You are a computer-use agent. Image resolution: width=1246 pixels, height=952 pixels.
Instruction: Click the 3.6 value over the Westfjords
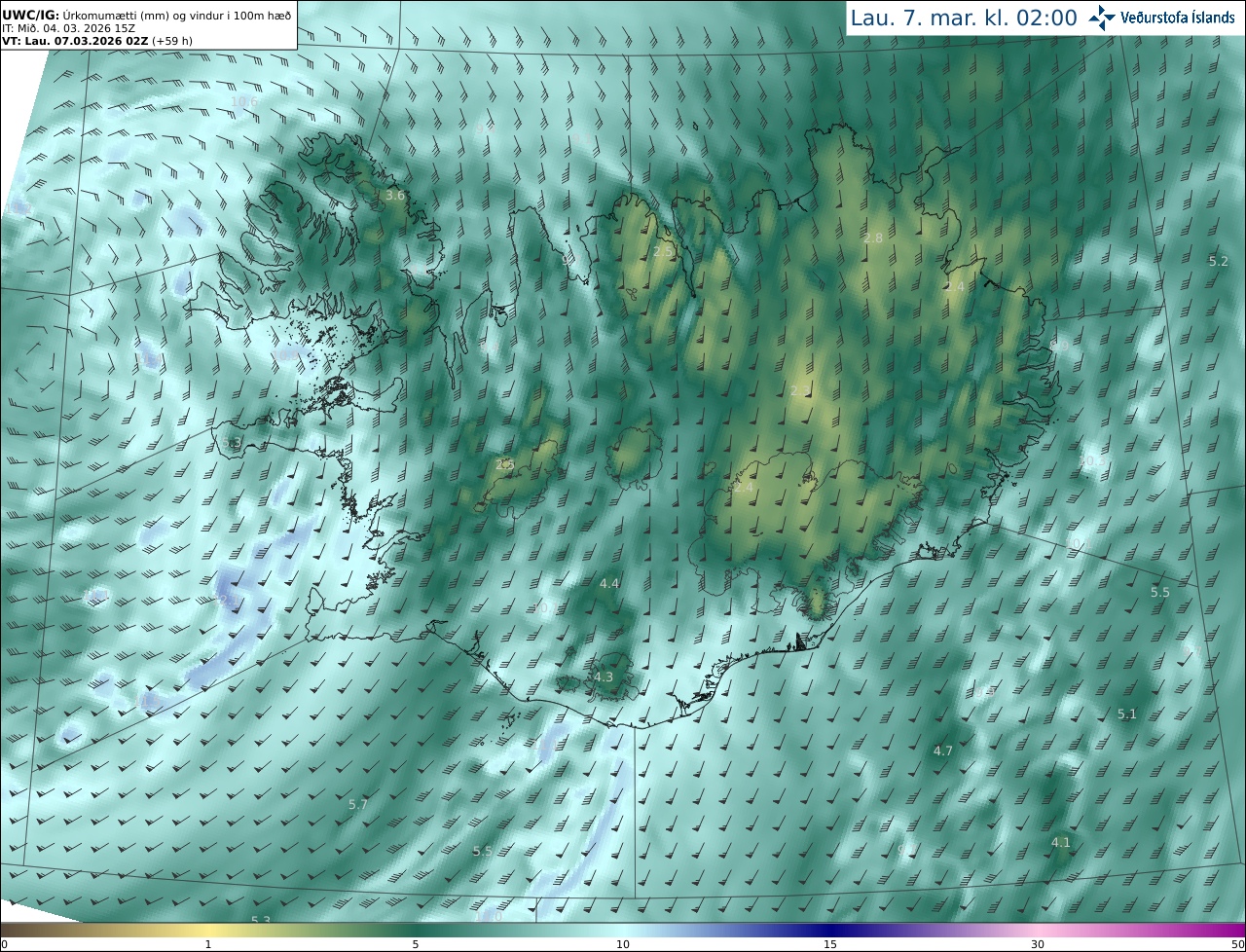(x=395, y=196)
